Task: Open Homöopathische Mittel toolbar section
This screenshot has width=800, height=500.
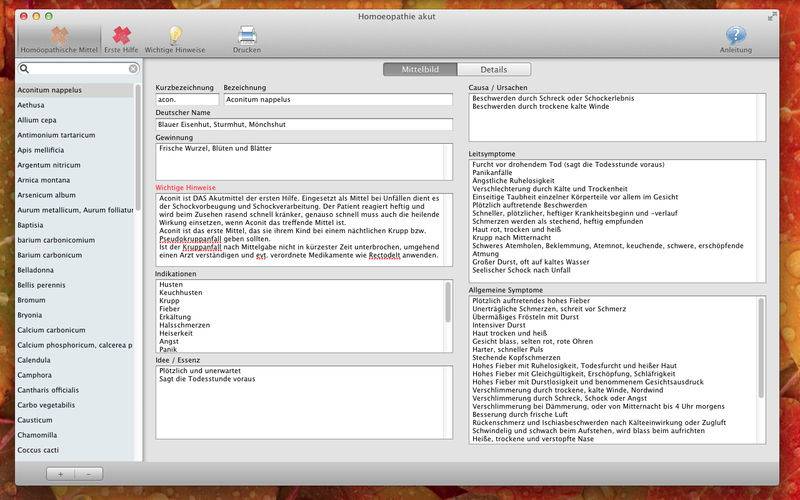Action: [x=59, y=40]
